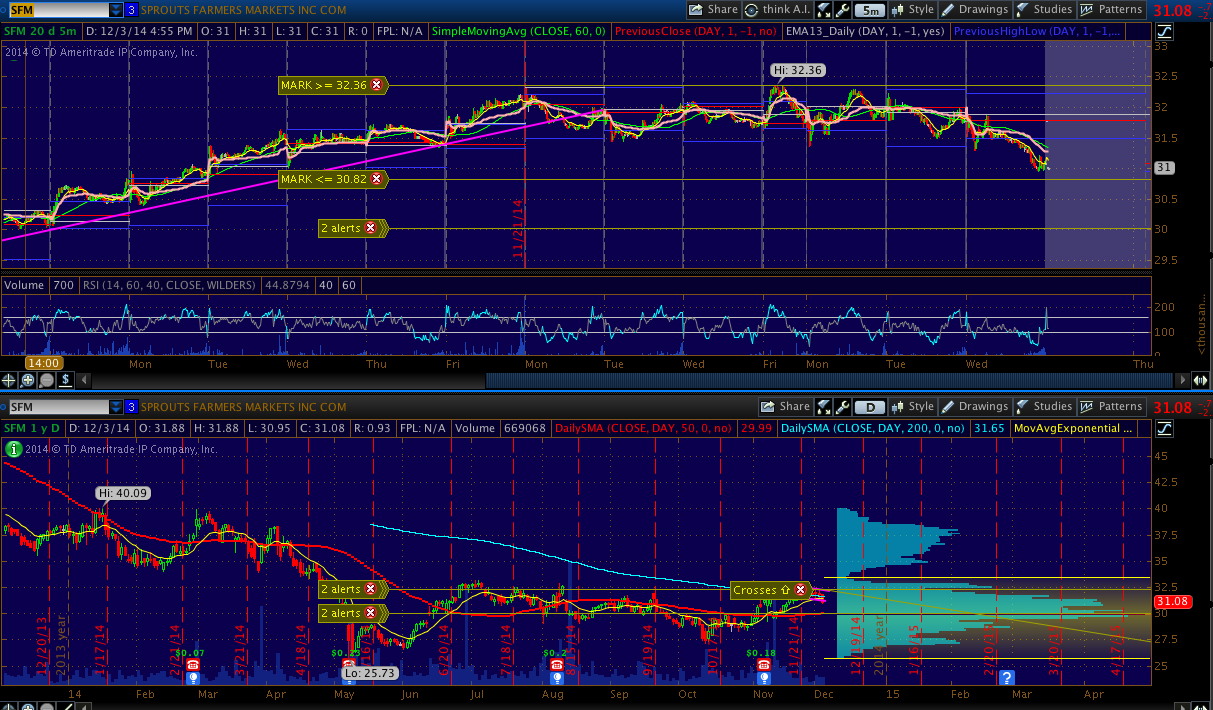Screen dimensions: 1213x710
Task: Open the lower chart D aggregation selector
Action: (x=872, y=407)
